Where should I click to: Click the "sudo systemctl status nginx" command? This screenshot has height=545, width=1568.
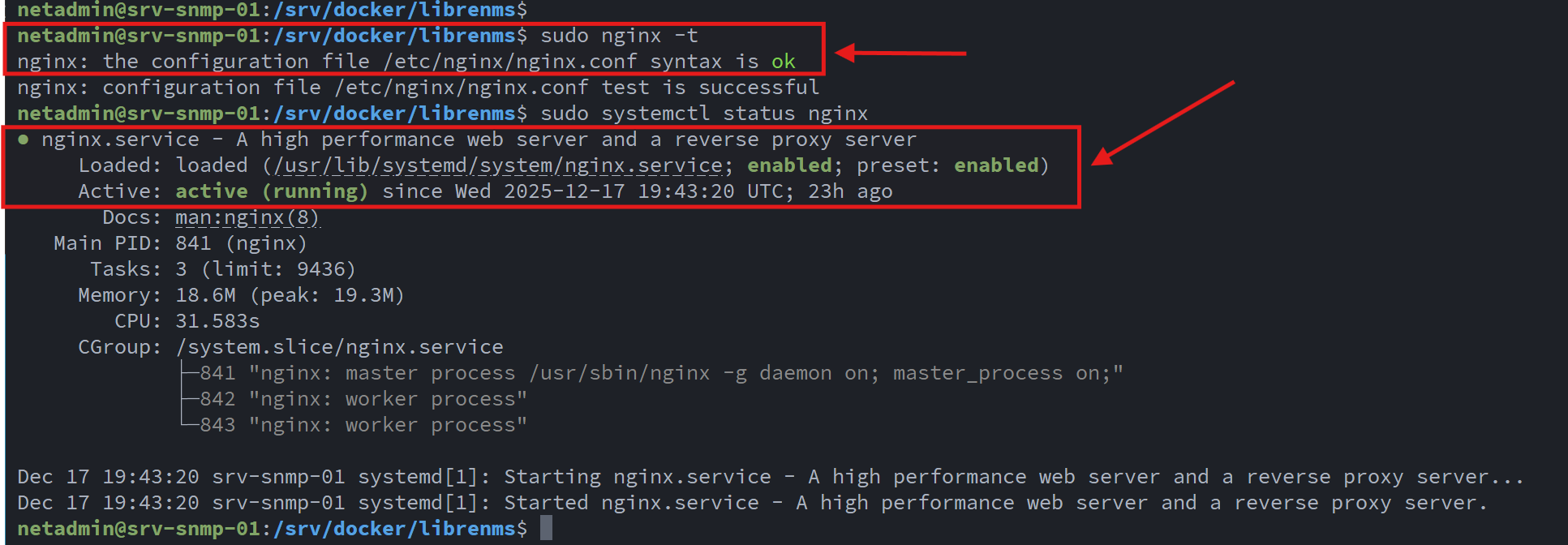(x=703, y=114)
